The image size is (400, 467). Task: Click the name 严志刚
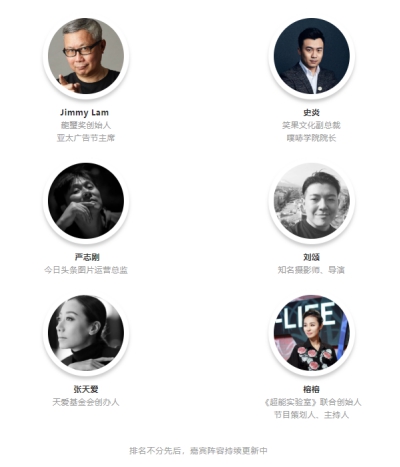[87, 257]
